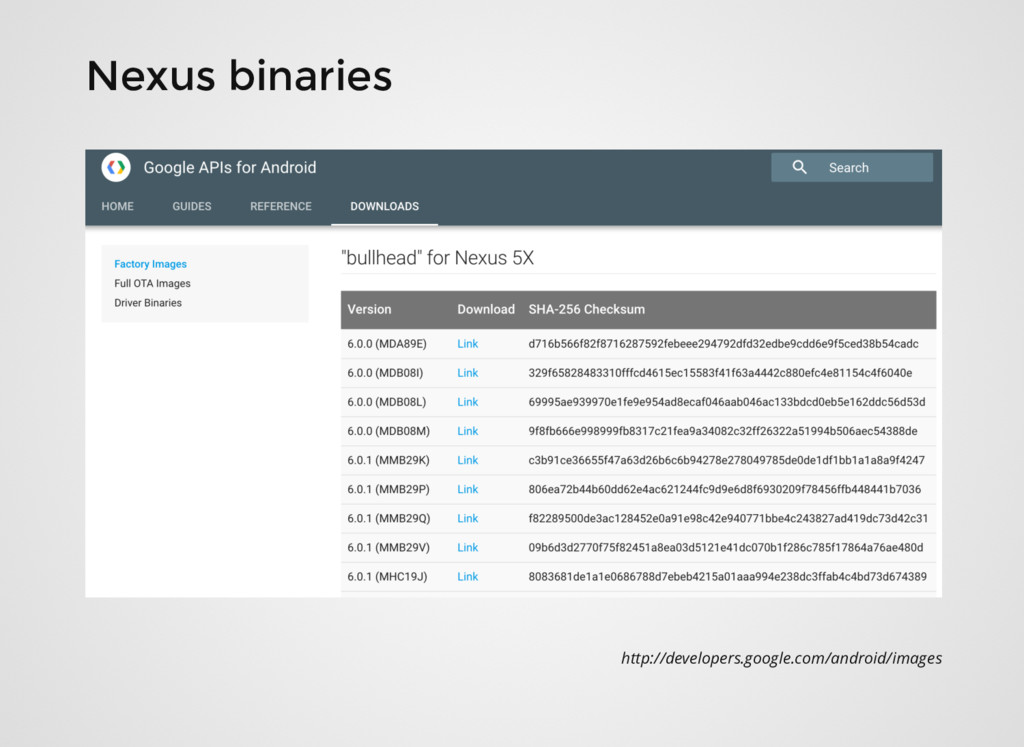The image size is (1024, 747).
Task: Select version text 6.0.0 (MDA89E)
Action: [387, 344]
